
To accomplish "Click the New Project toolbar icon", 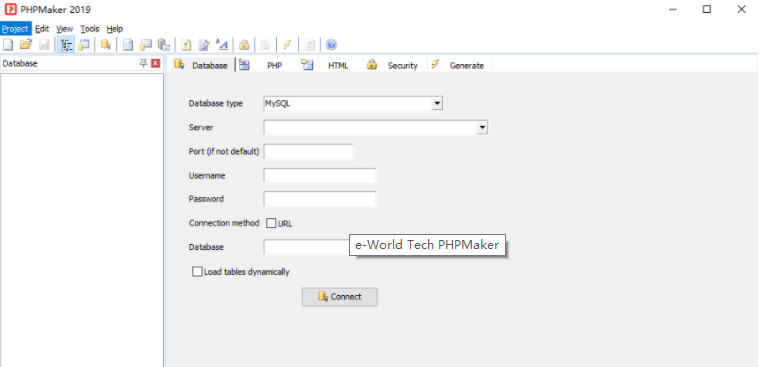I will tap(8, 45).
